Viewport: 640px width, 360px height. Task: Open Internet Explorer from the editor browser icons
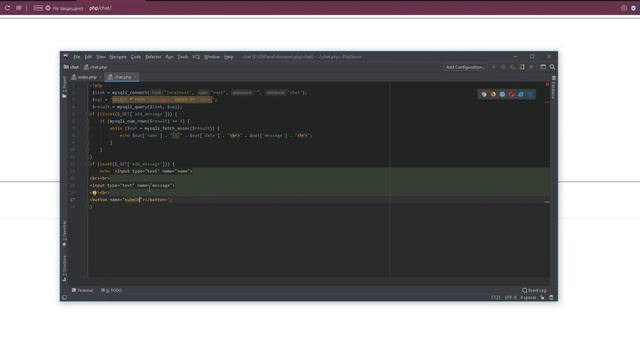521,94
